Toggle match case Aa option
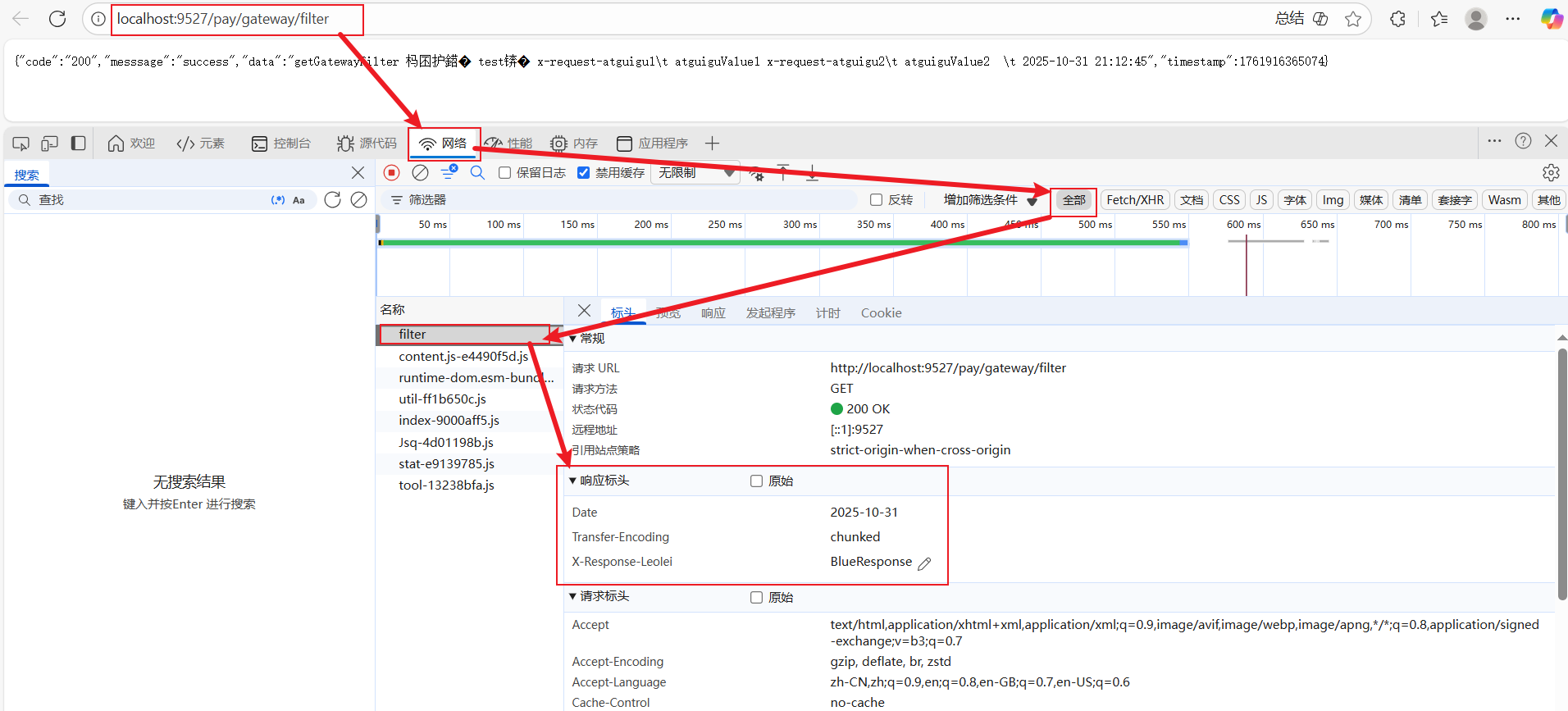 299,200
